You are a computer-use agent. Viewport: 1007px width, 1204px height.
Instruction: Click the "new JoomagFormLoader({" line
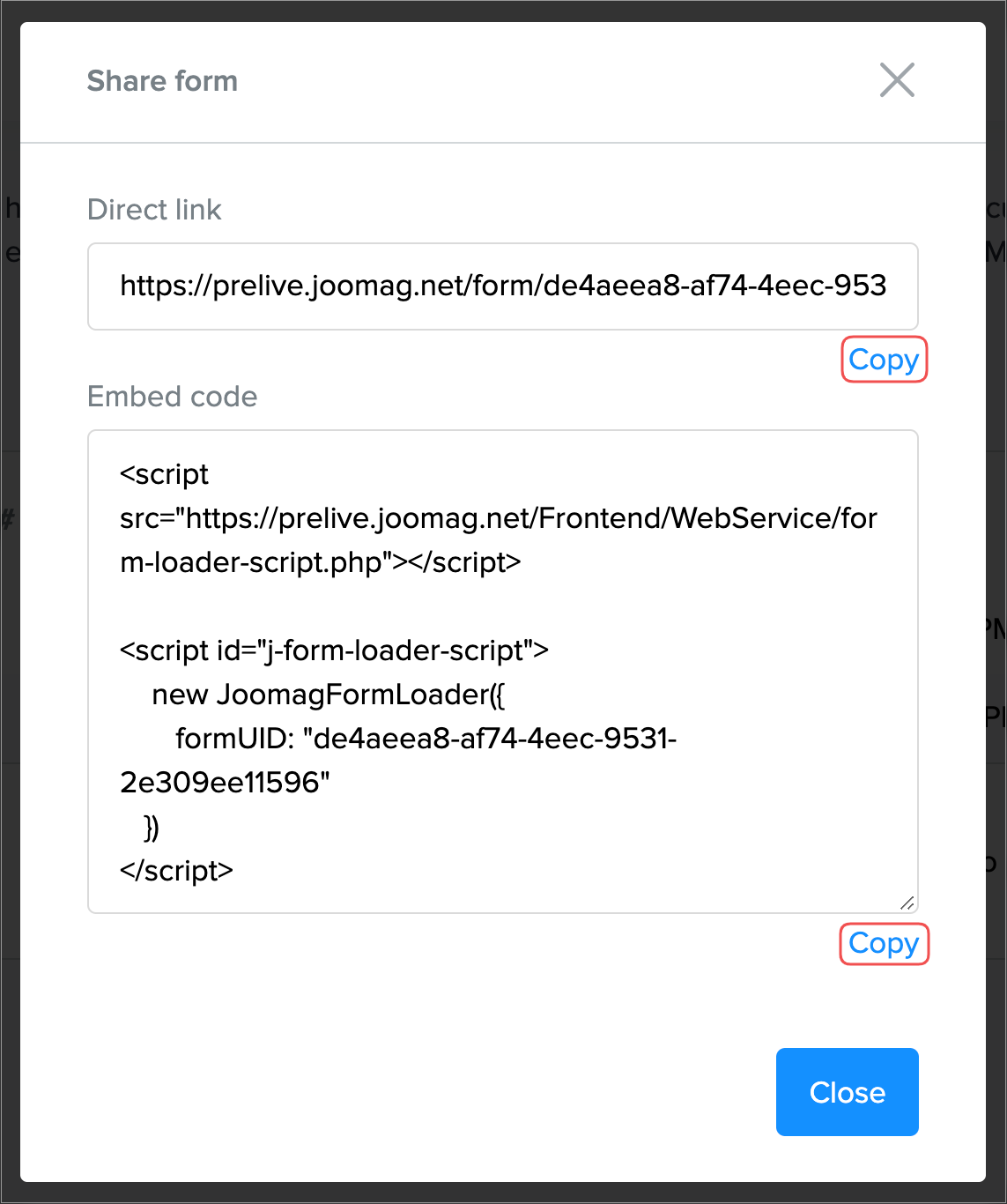pyautogui.click(x=328, y=695)
